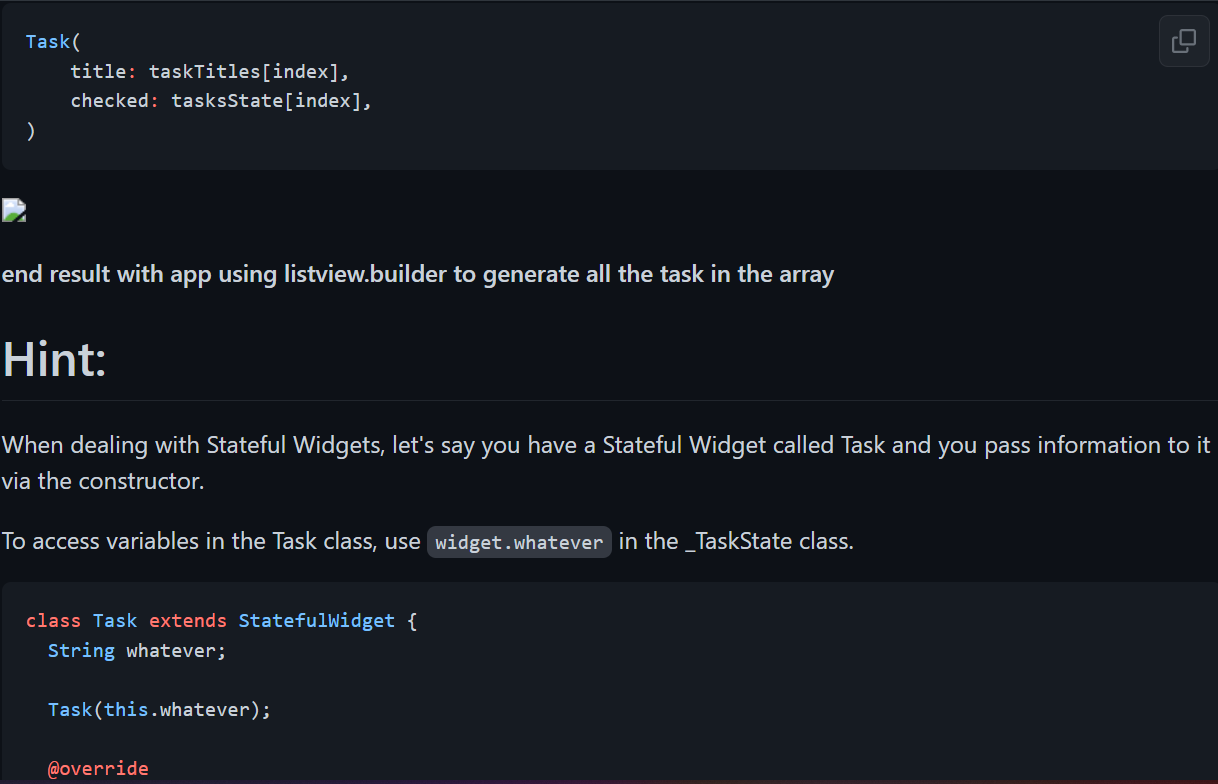Click the closing parenthesis of the Task constructor

pyautogui.click(x=31, y=130)
